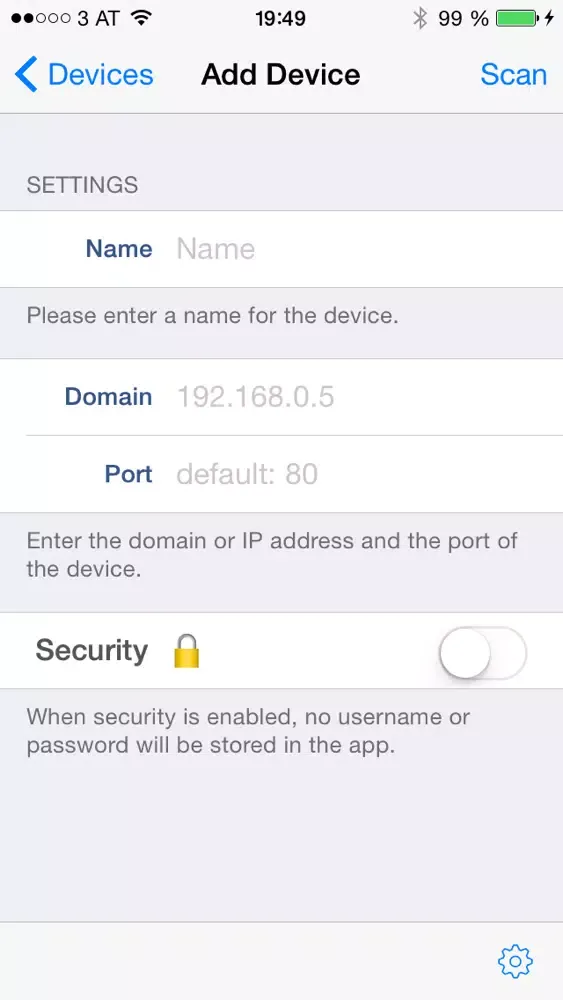563x1000 pixels.
Task: Tap the Wi-Fi status icon
Action: pos(140,18)
